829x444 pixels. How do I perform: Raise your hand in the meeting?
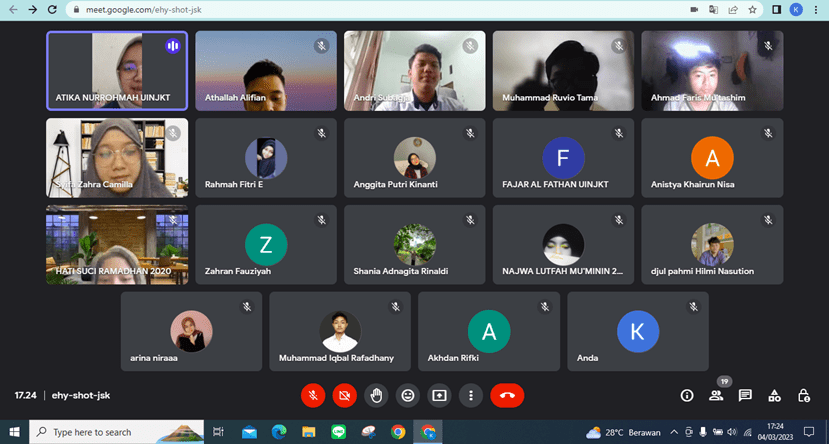tap(376, 395)
